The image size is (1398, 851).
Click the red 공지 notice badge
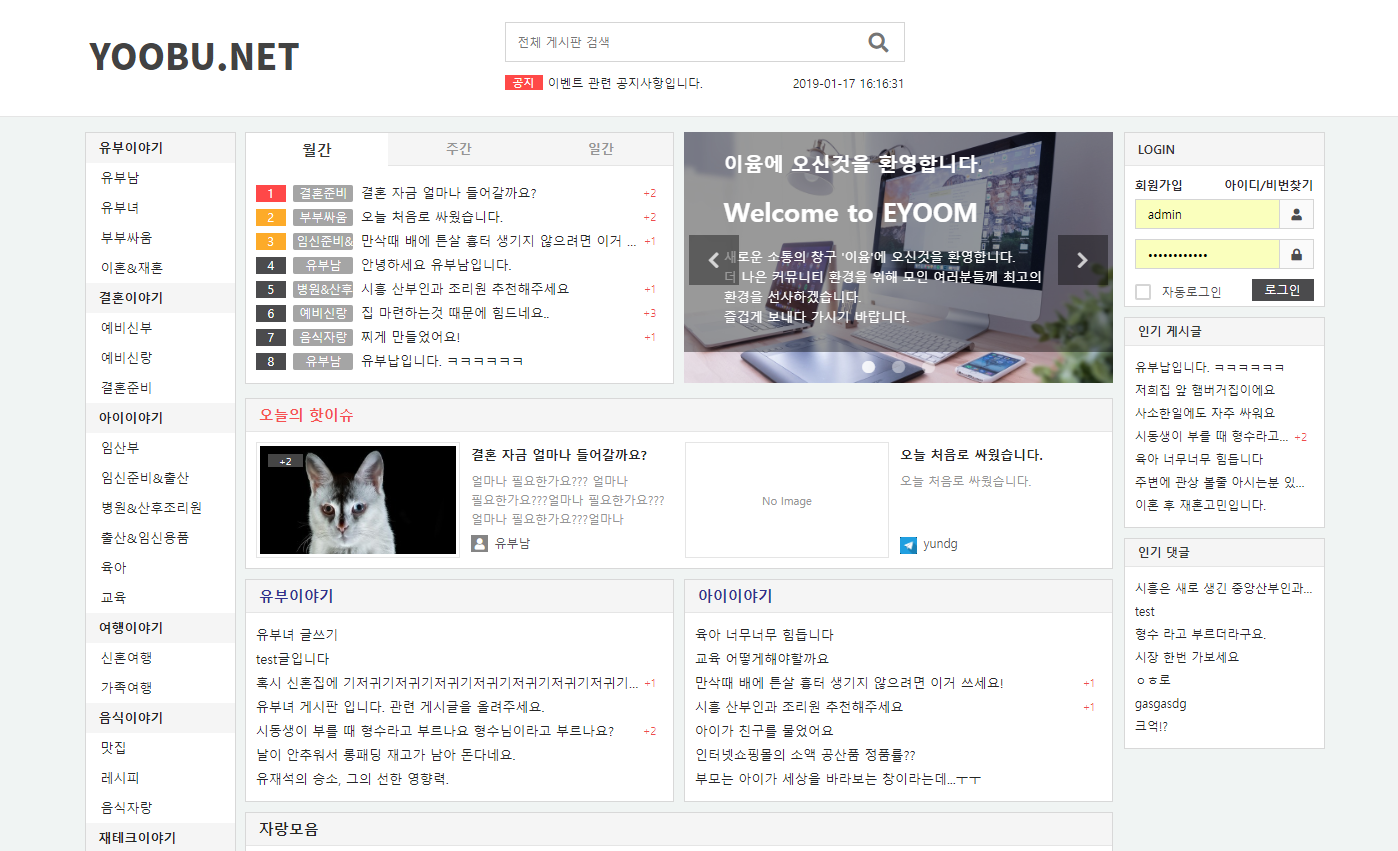523,83
